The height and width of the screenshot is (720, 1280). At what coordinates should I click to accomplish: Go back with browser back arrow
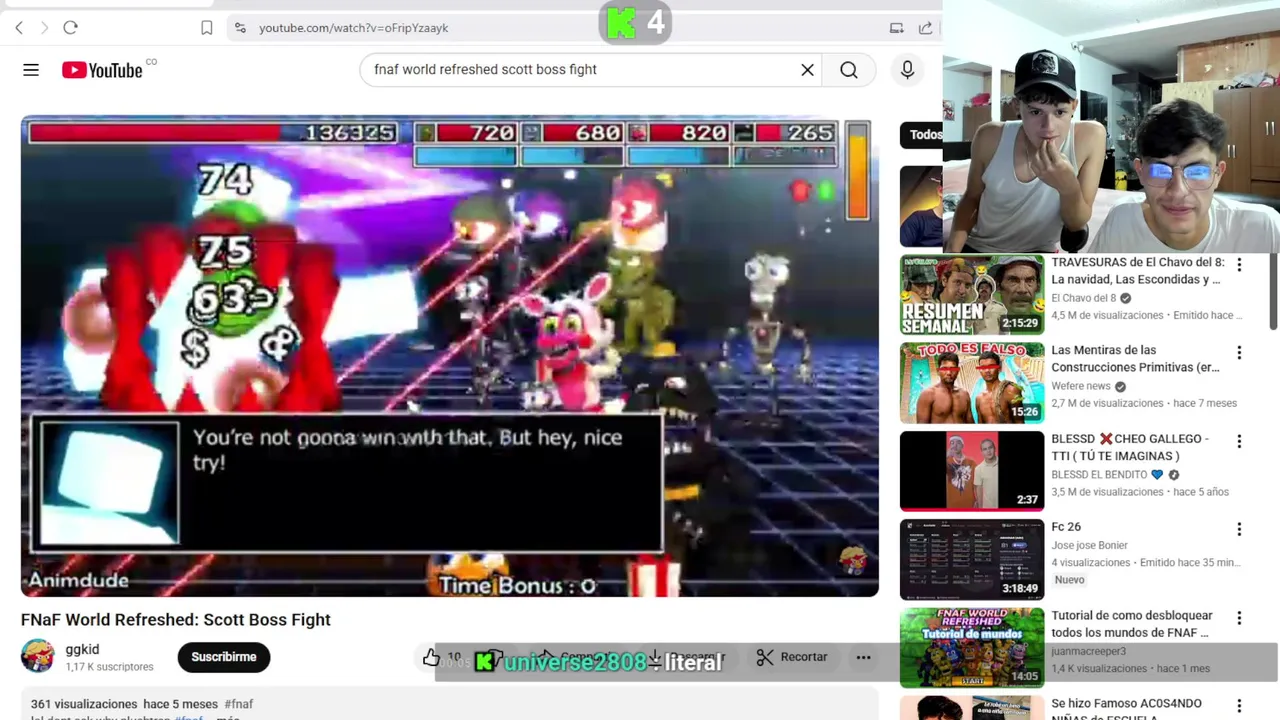point(19,28)
